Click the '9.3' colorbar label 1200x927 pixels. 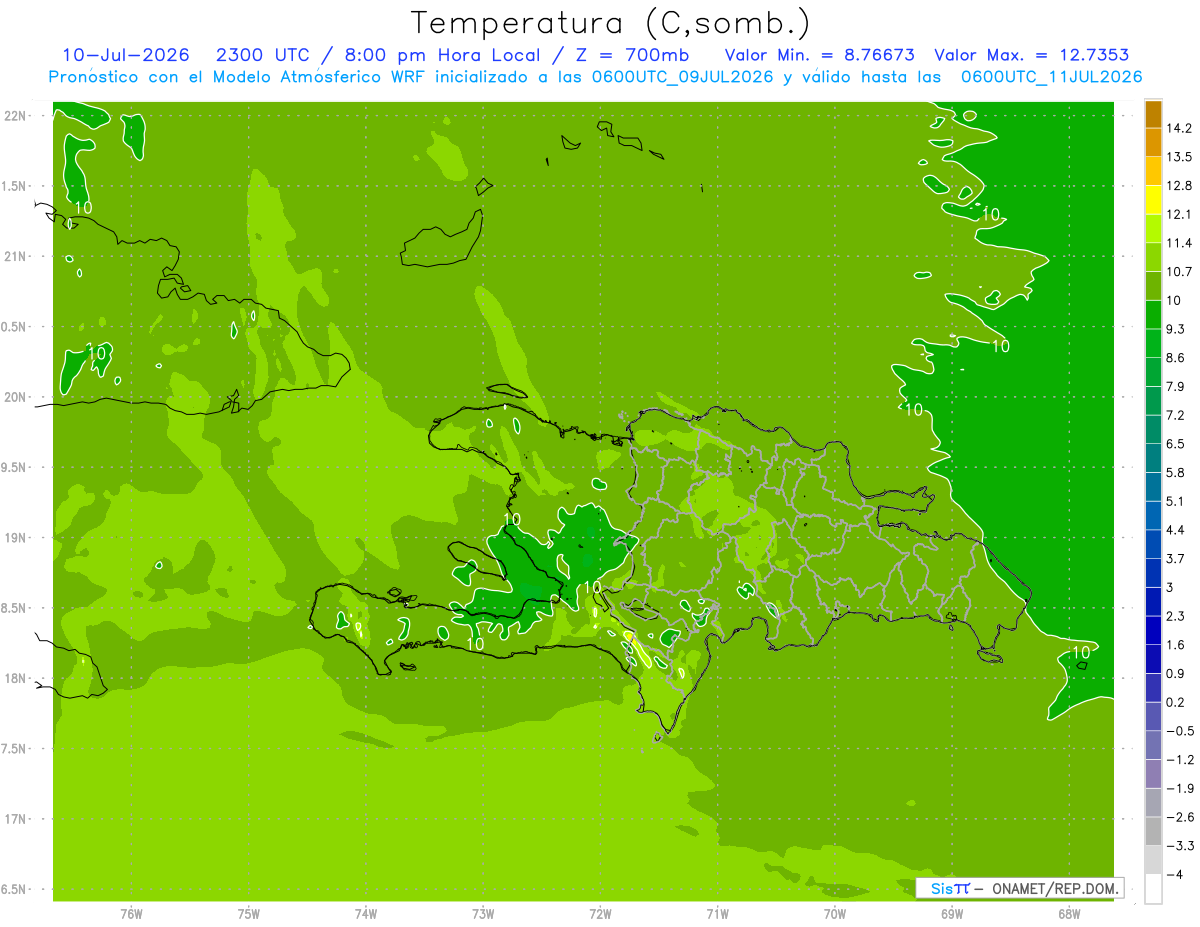click(1176, 329)
